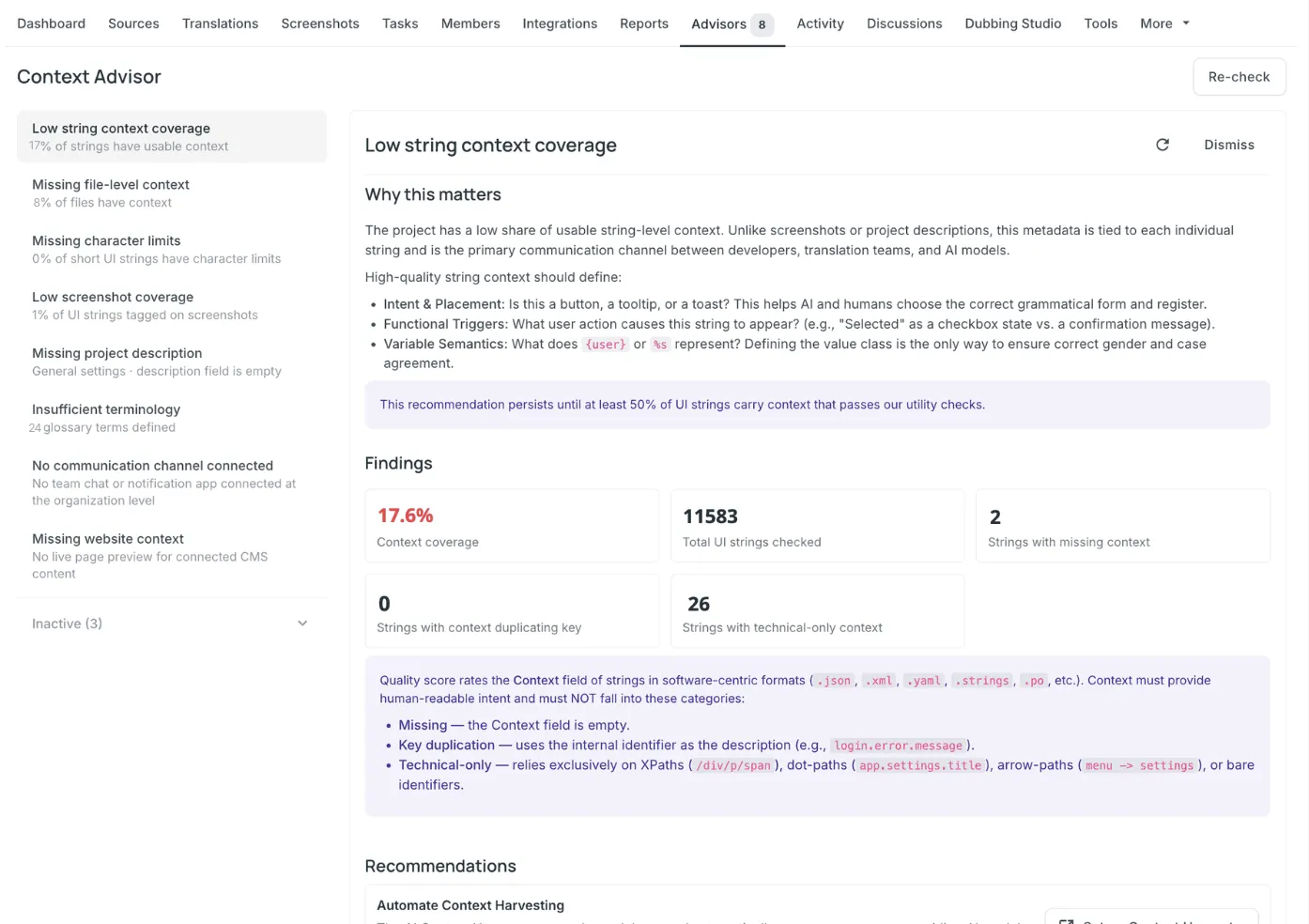The width and height of the screenshot is (1309, 924).
Task: Open Missing character limits advisory
Action: (172, 250)
